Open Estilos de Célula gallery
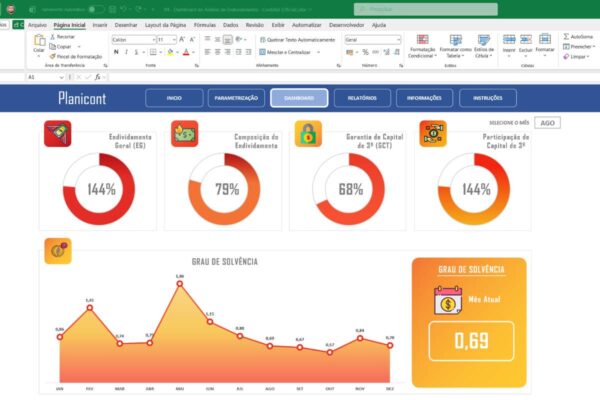This screenshot has width=600, height=400. point(484,46)
